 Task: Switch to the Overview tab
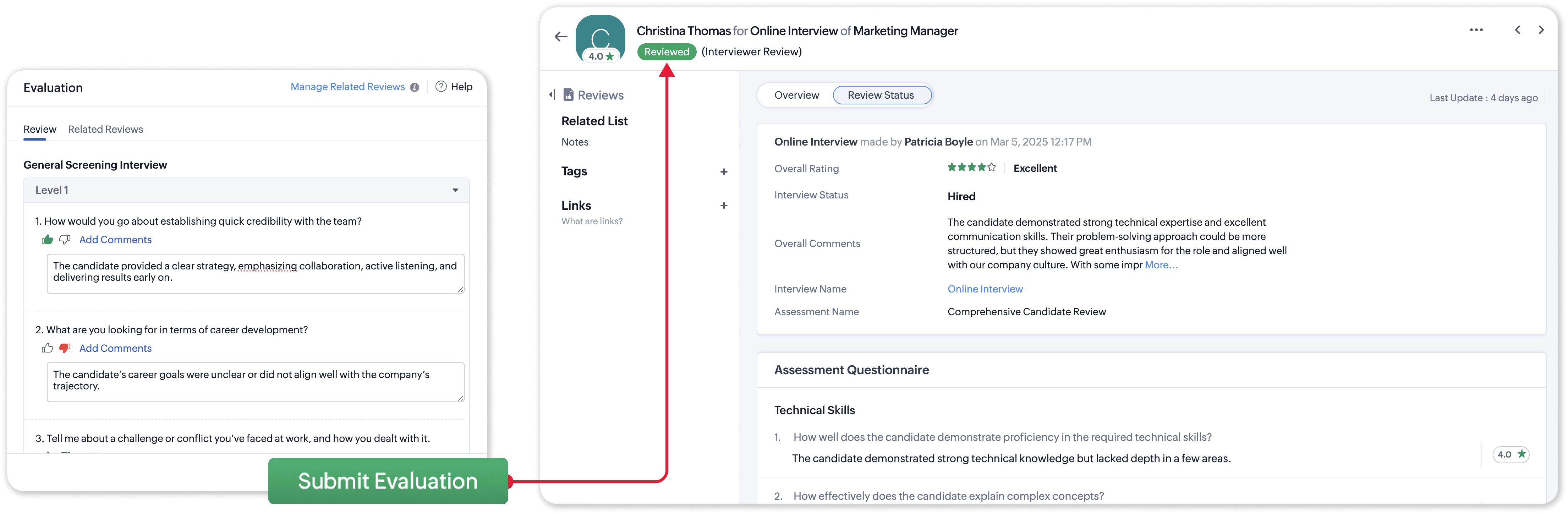[x=796, y=95]
